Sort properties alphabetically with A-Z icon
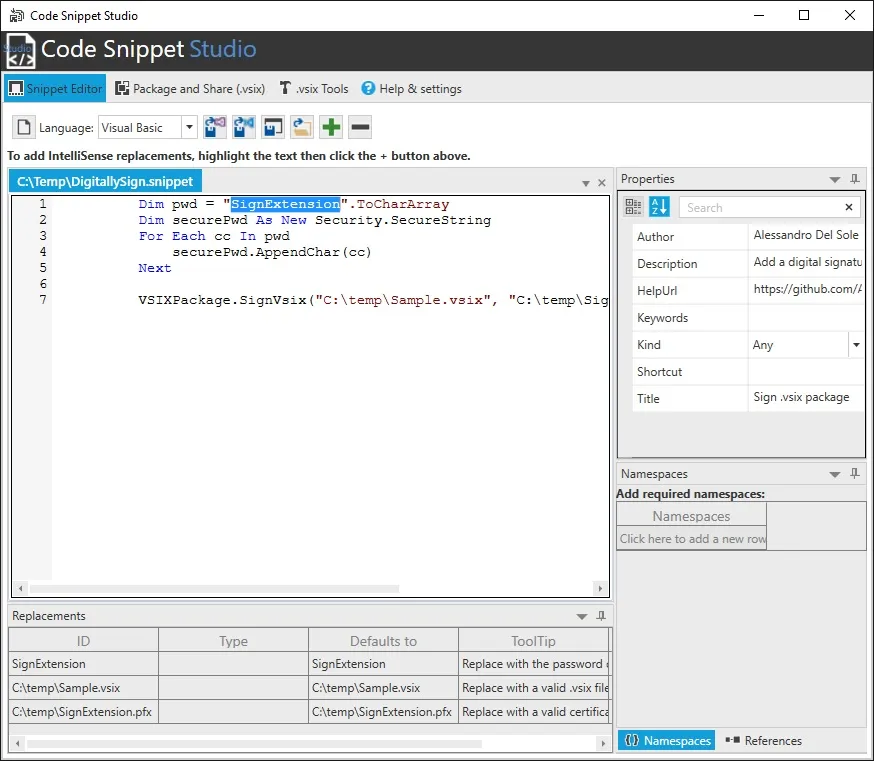Image resolution: width=874 pixels, height=761 pixels. (x=659, y=207)
